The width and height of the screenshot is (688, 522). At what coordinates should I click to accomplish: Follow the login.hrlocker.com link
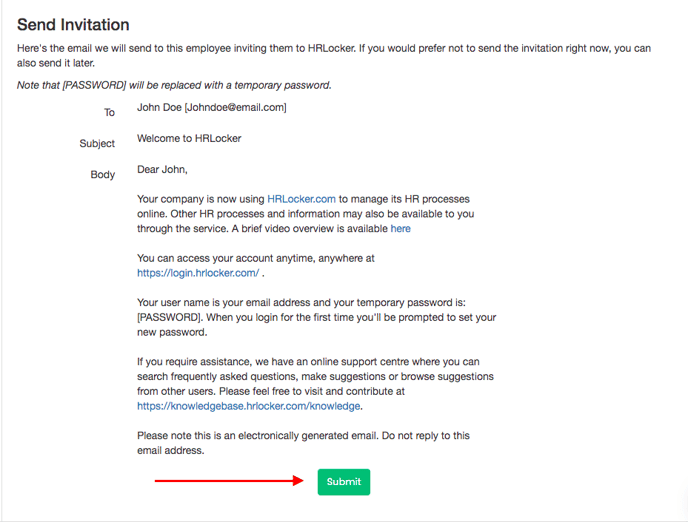pyautogui.click(x=198, y=273)
